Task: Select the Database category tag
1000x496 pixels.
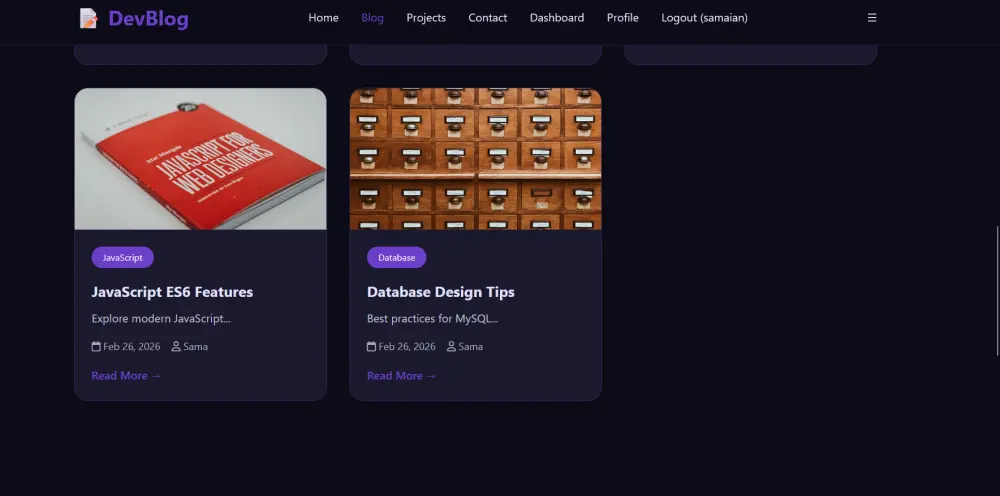Action: (x=397, y=258)
